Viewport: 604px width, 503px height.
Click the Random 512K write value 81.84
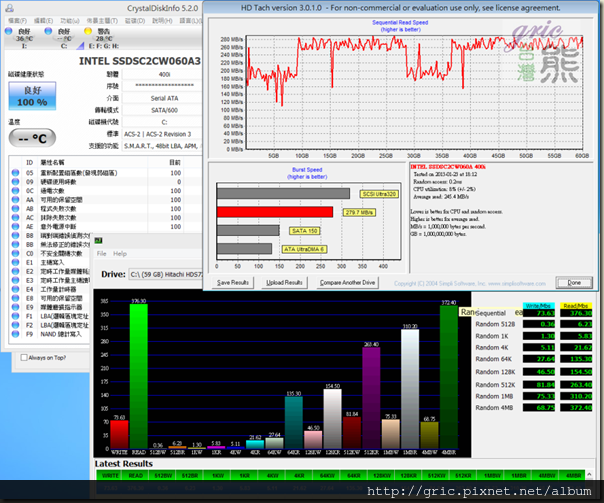click(x=539, y=384)
